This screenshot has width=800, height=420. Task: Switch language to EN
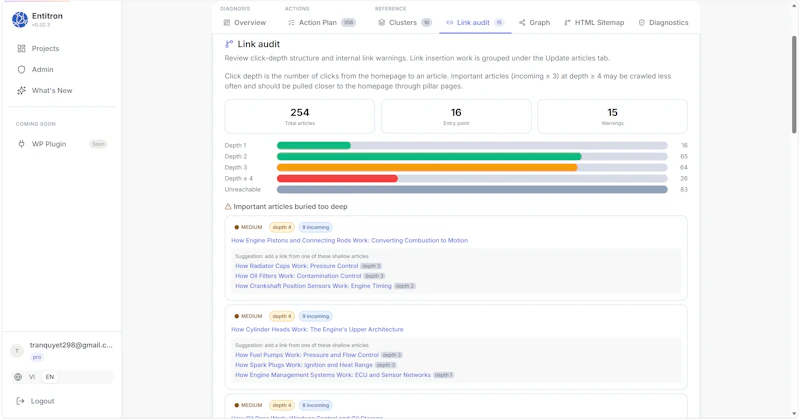click(x=49, y=377)
